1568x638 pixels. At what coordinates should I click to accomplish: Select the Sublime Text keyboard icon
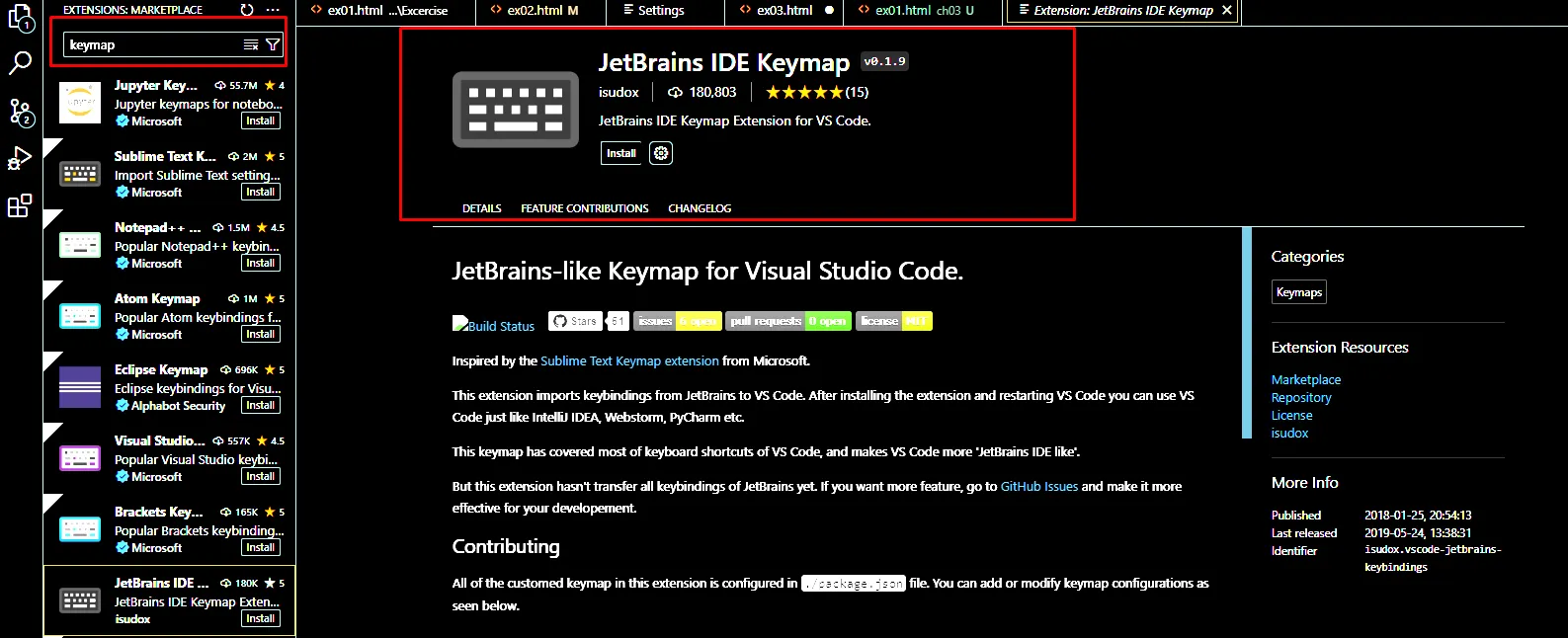[x=80, y=174]
